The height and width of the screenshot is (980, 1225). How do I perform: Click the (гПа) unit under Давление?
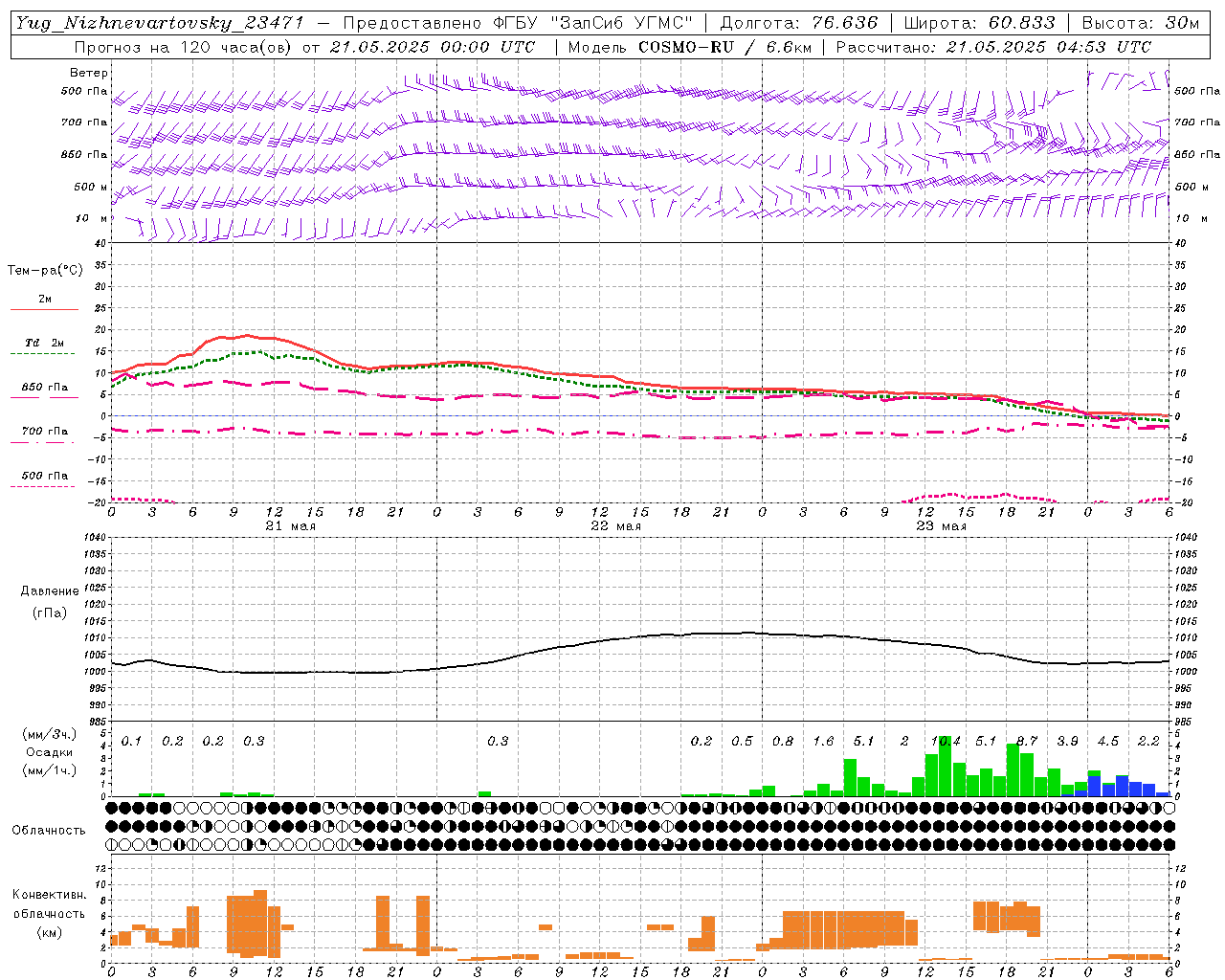[50, 612]
